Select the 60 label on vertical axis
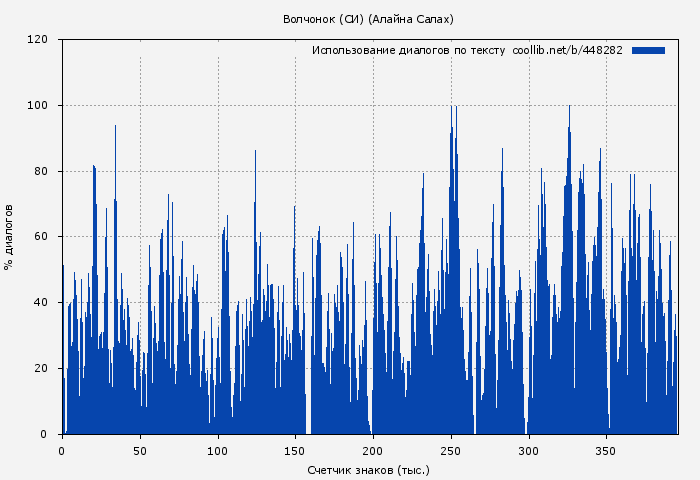 (x=41, y=237)
